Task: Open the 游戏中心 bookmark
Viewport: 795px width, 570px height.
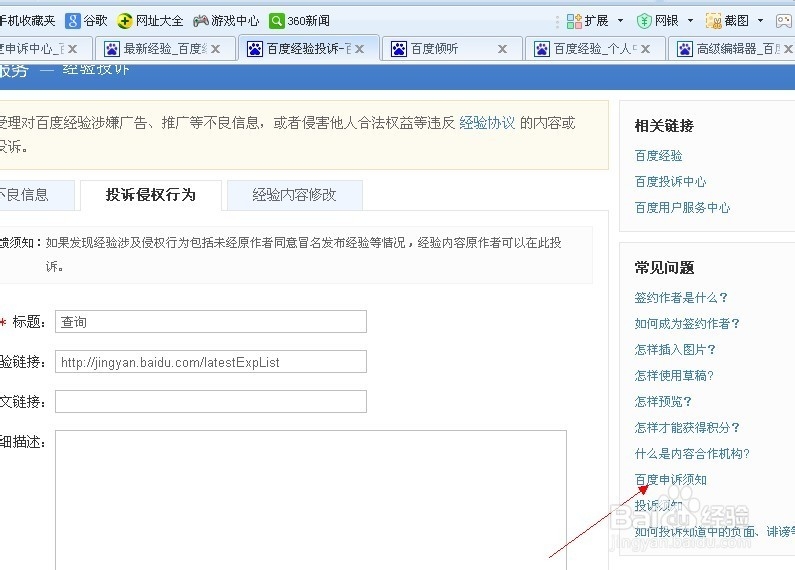Action: click(x=226, y=21)
